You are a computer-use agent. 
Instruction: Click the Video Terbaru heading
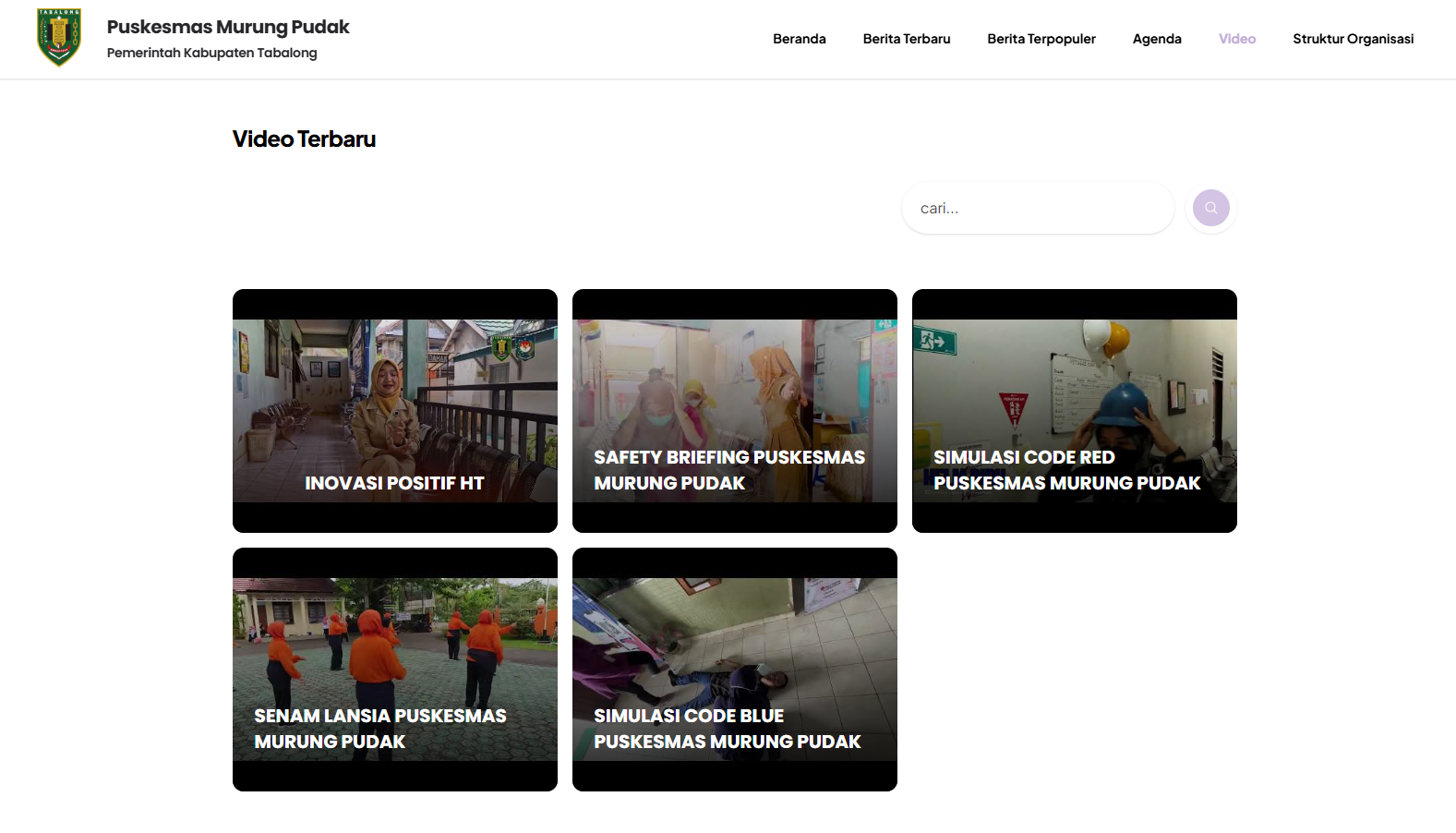pyautogui.click(x=304, y=139)
